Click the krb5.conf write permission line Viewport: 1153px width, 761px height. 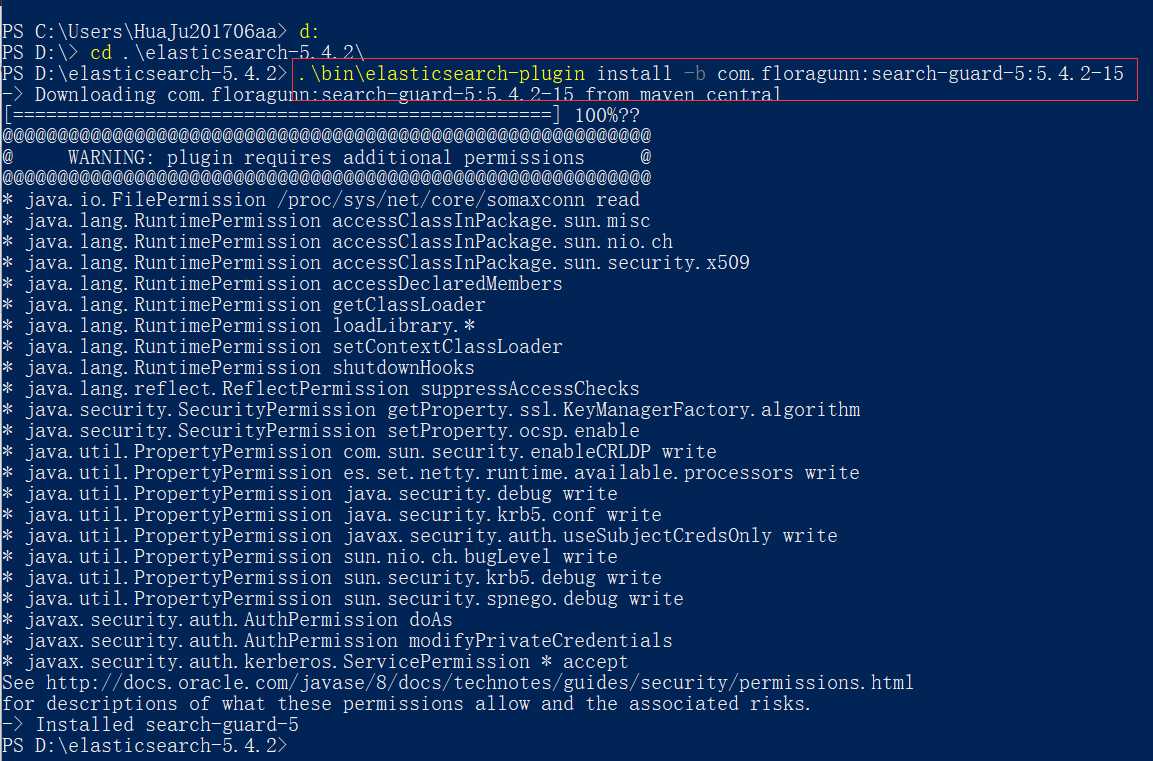tap(332, 515)
